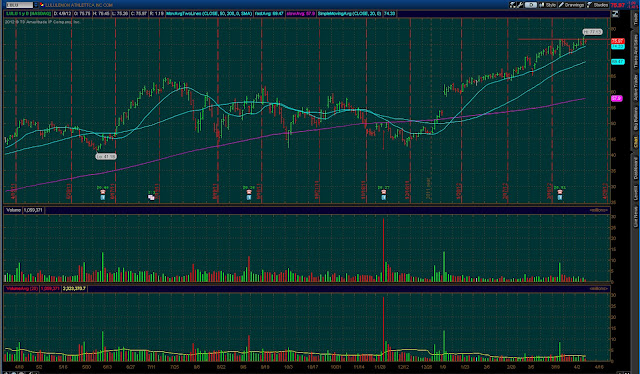Open the symbol selector dropdown arrows

click(x=36, y=5)
